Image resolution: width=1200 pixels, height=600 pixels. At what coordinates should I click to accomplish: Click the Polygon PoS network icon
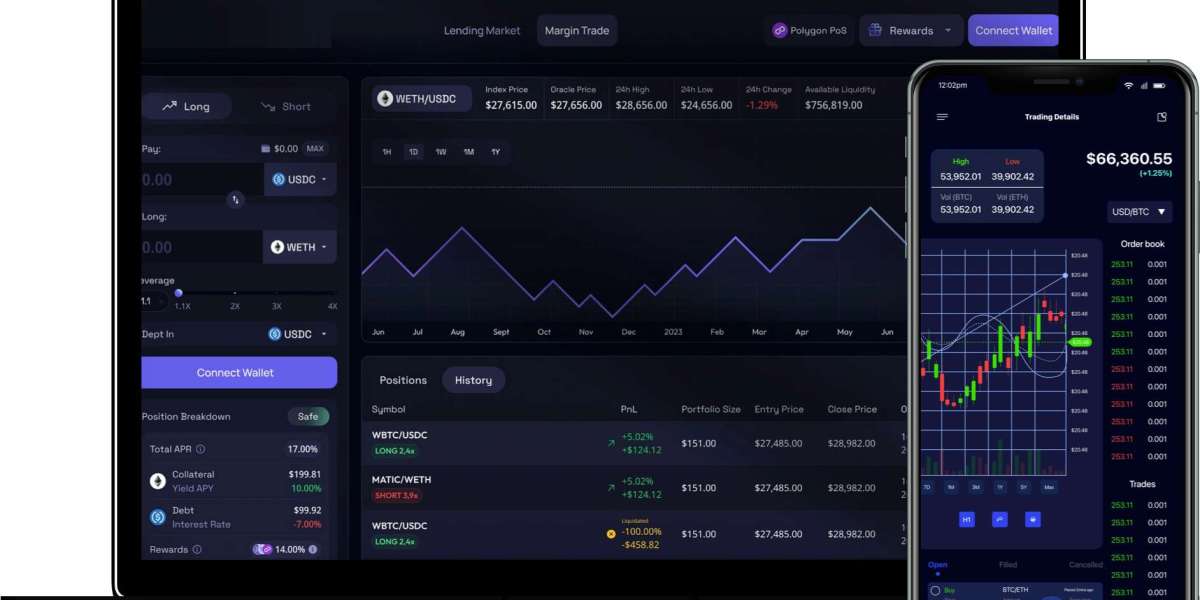pos(780,31)
